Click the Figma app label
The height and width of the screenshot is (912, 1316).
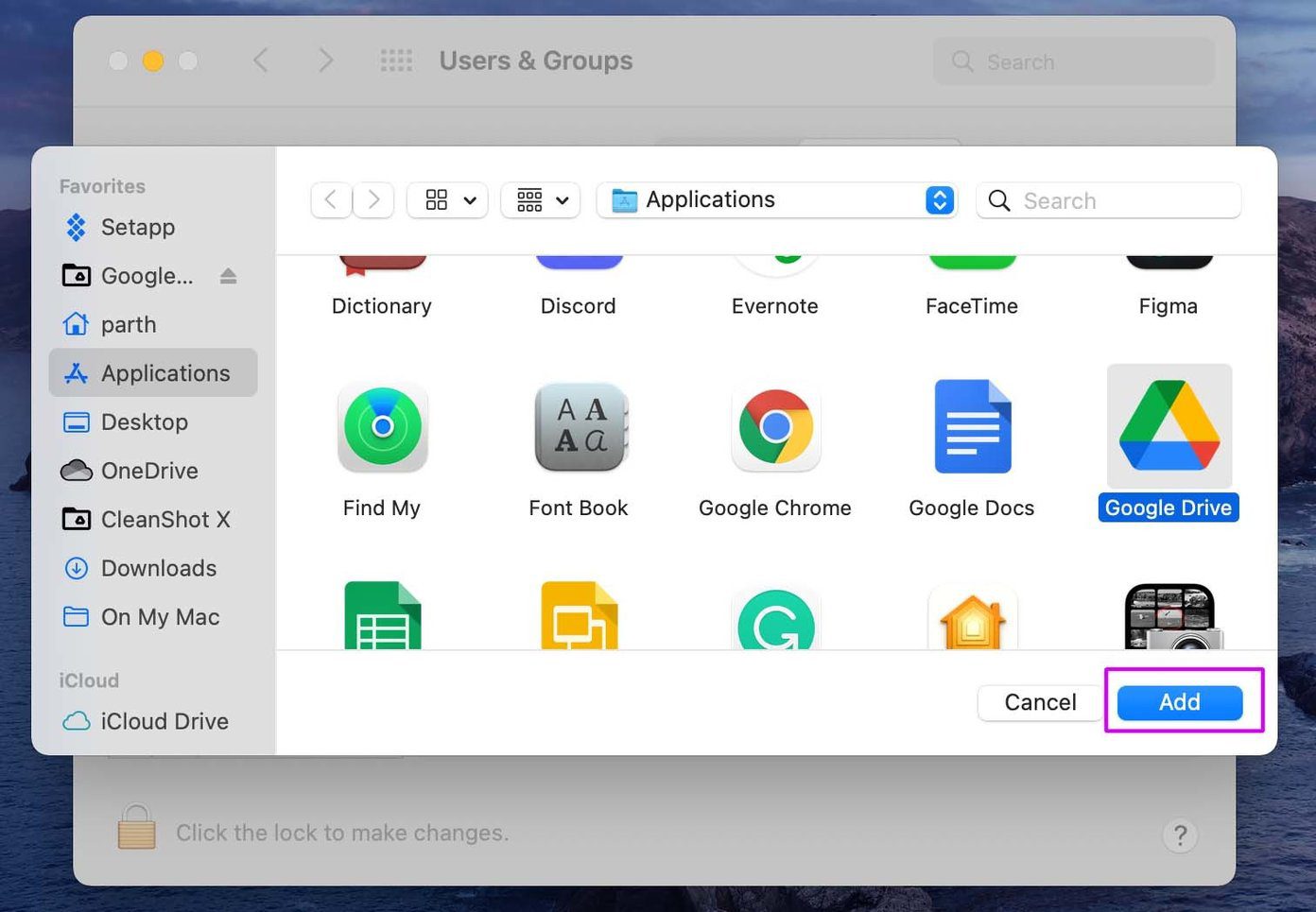tap(1169, 306)
